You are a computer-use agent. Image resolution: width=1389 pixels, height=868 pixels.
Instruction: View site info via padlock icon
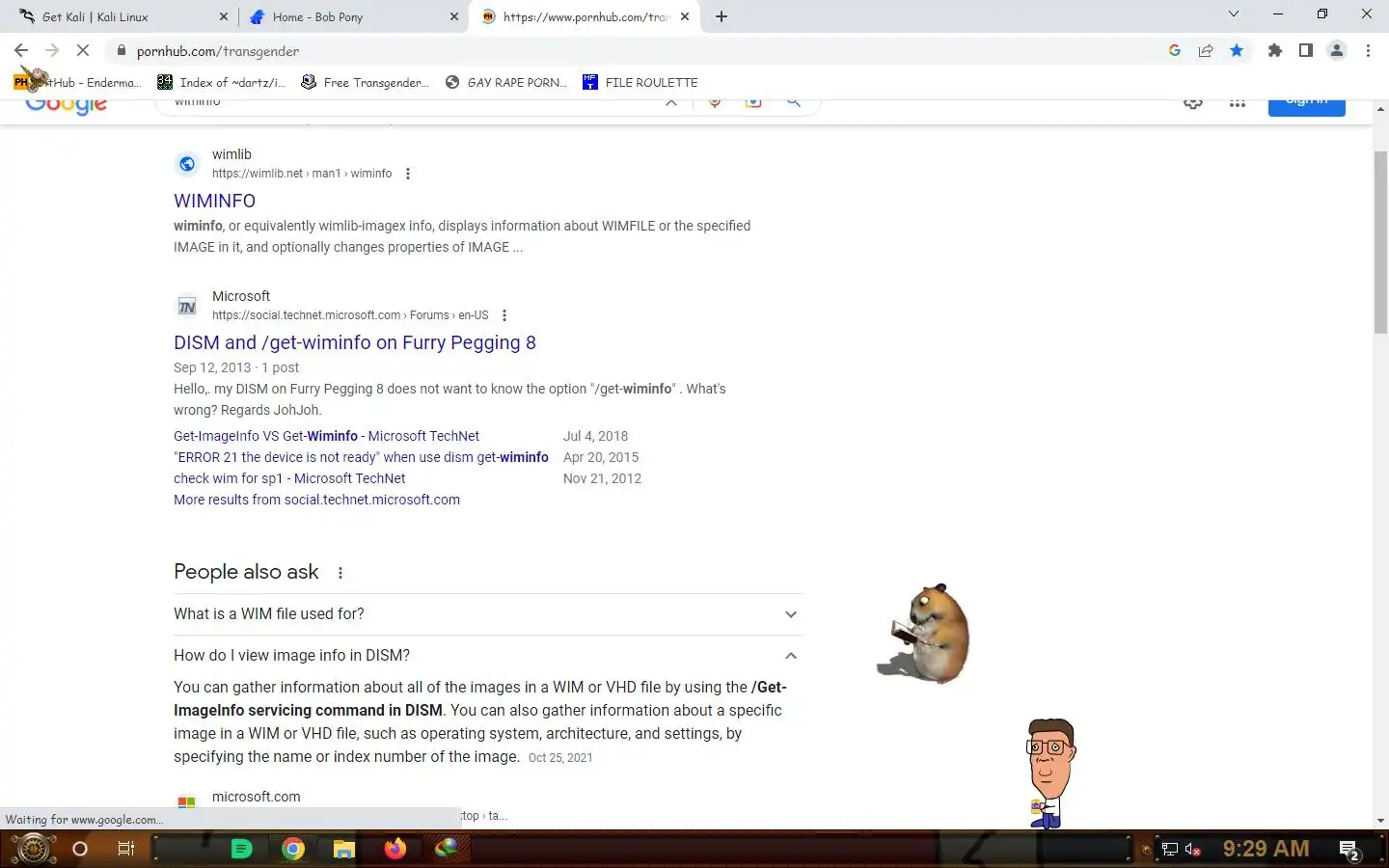click(121, 50)
